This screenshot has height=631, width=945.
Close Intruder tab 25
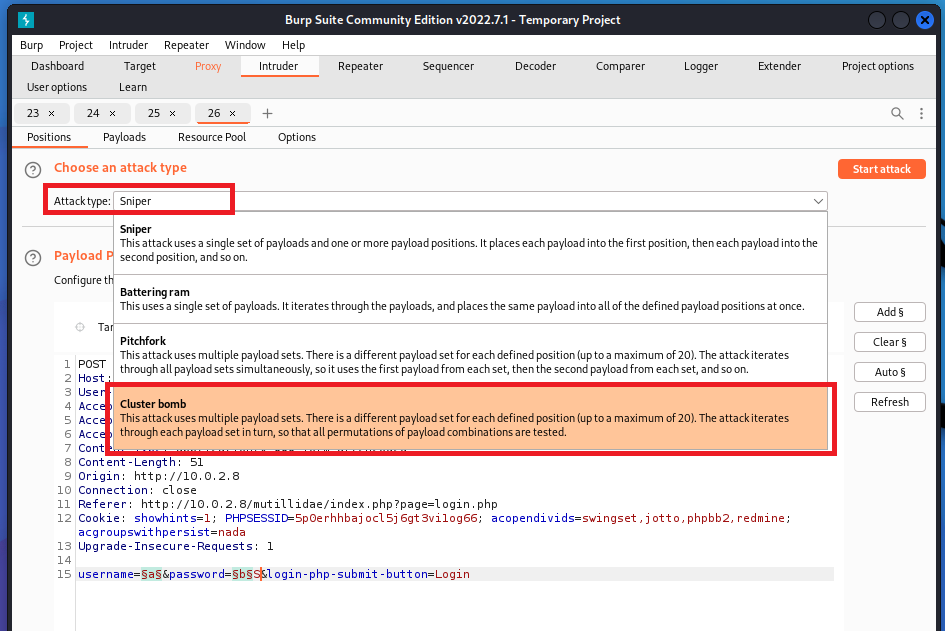172,113
